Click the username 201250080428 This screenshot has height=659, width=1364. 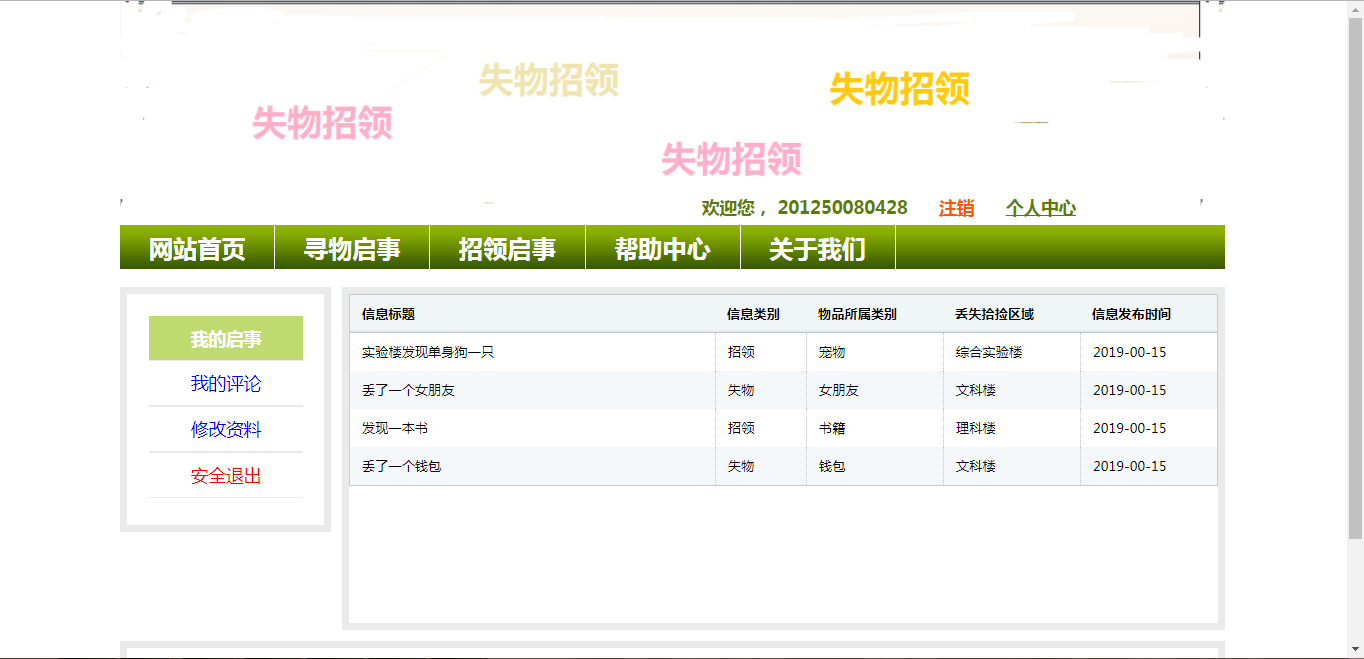point(843,208)
